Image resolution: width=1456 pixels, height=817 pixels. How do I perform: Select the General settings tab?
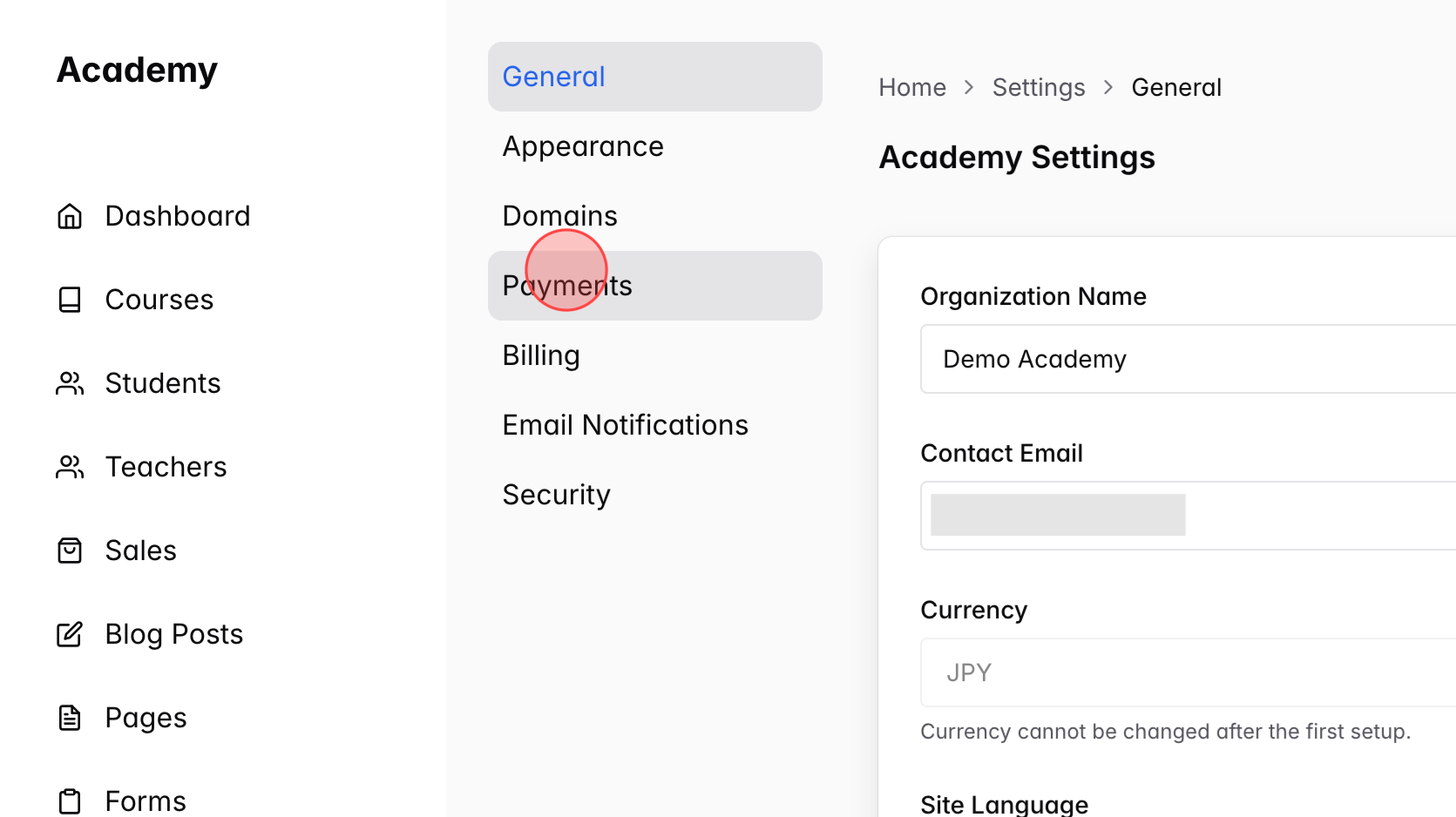(553, 76)
